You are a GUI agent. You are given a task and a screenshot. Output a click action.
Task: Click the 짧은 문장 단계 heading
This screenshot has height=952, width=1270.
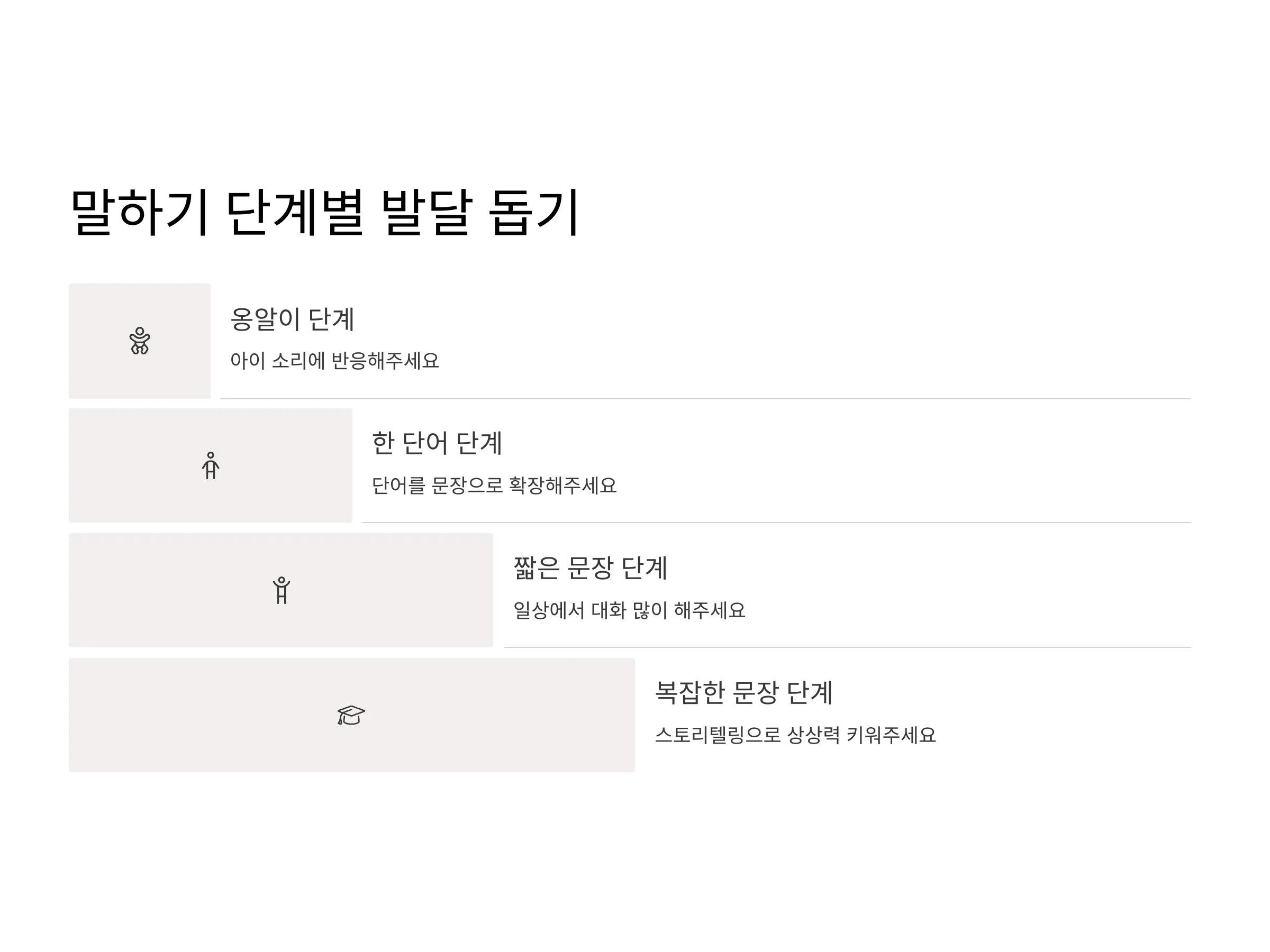point(590,567)
